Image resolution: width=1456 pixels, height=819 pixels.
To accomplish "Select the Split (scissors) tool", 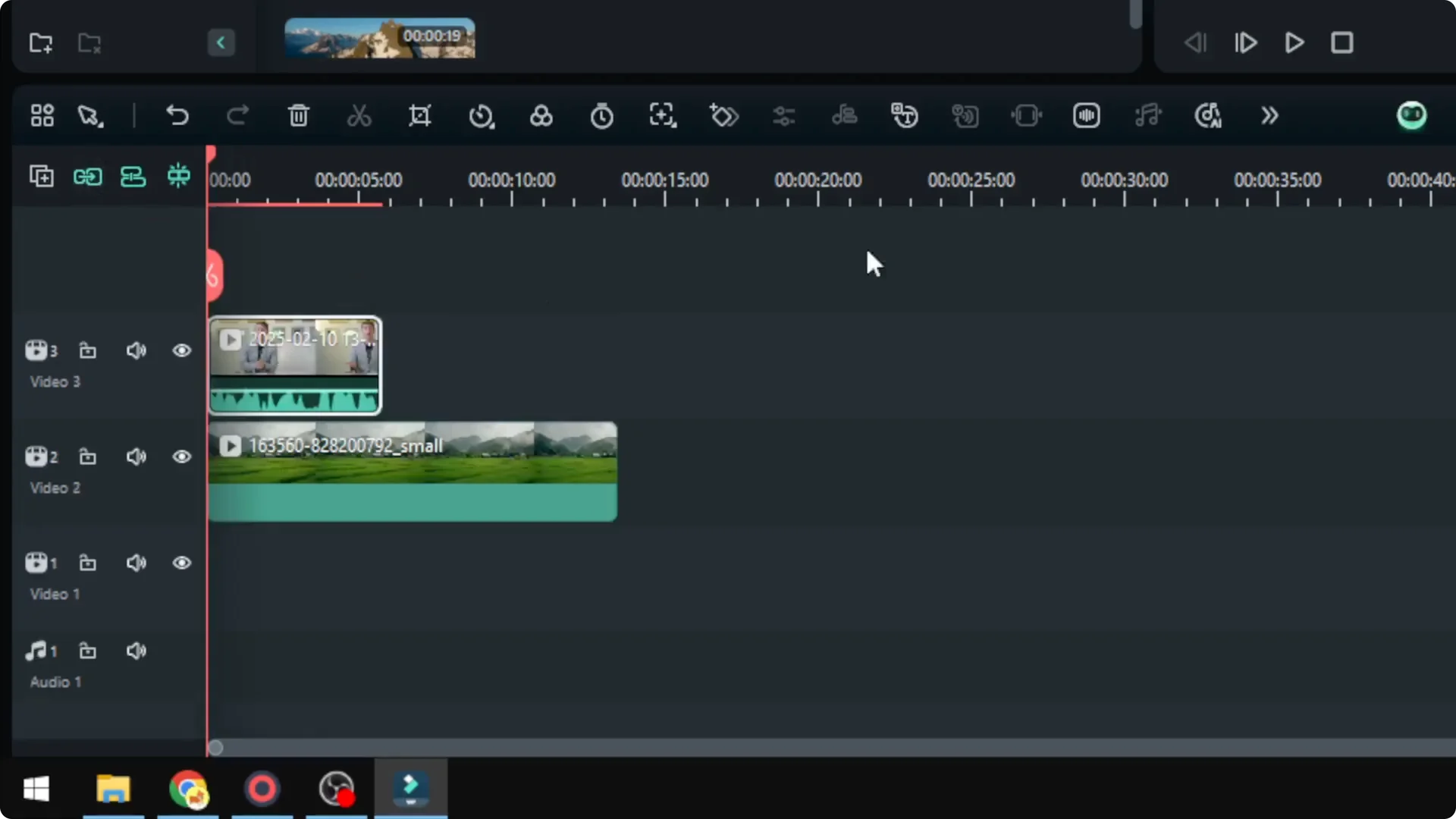I will 359,115.
